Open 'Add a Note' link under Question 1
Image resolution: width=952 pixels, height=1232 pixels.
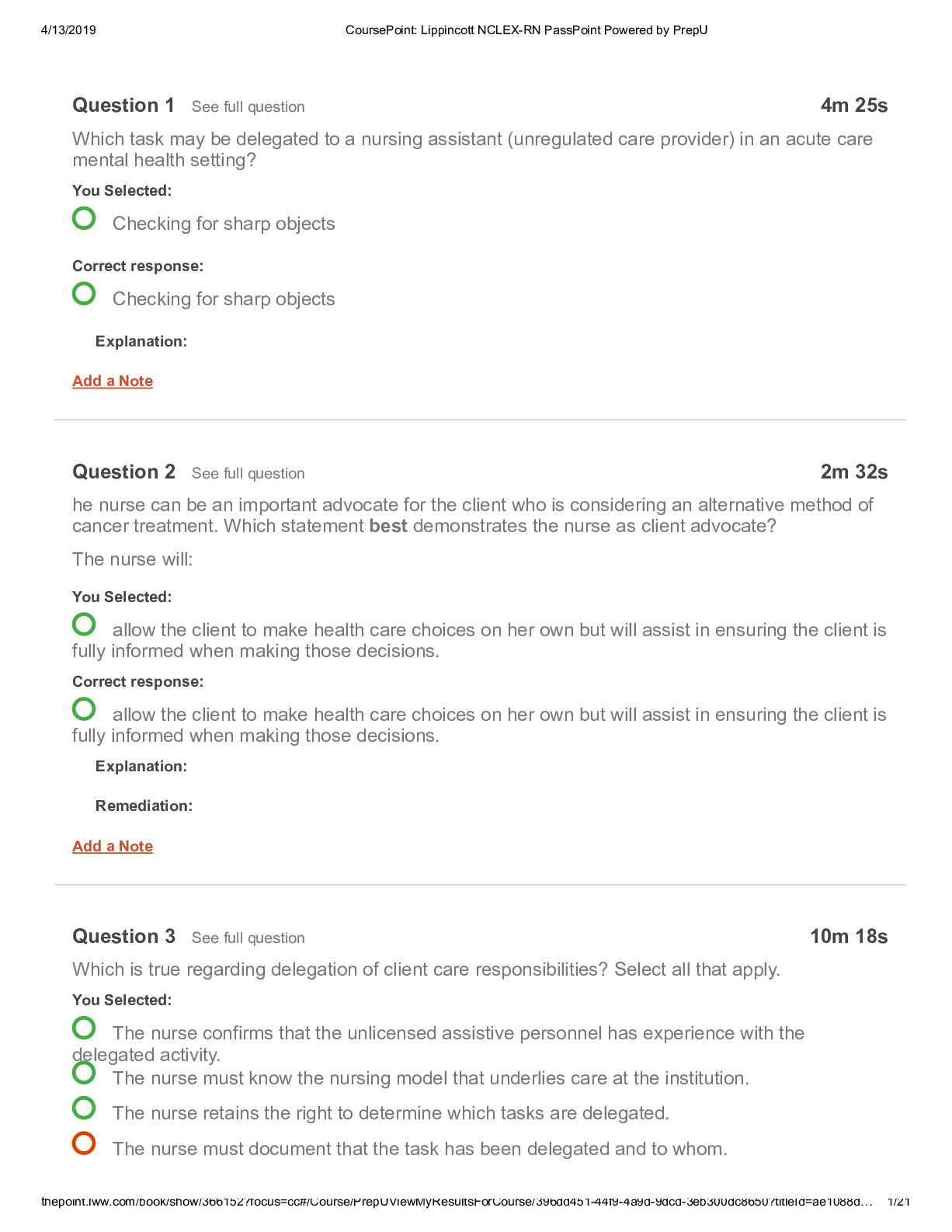click(113, 381)
